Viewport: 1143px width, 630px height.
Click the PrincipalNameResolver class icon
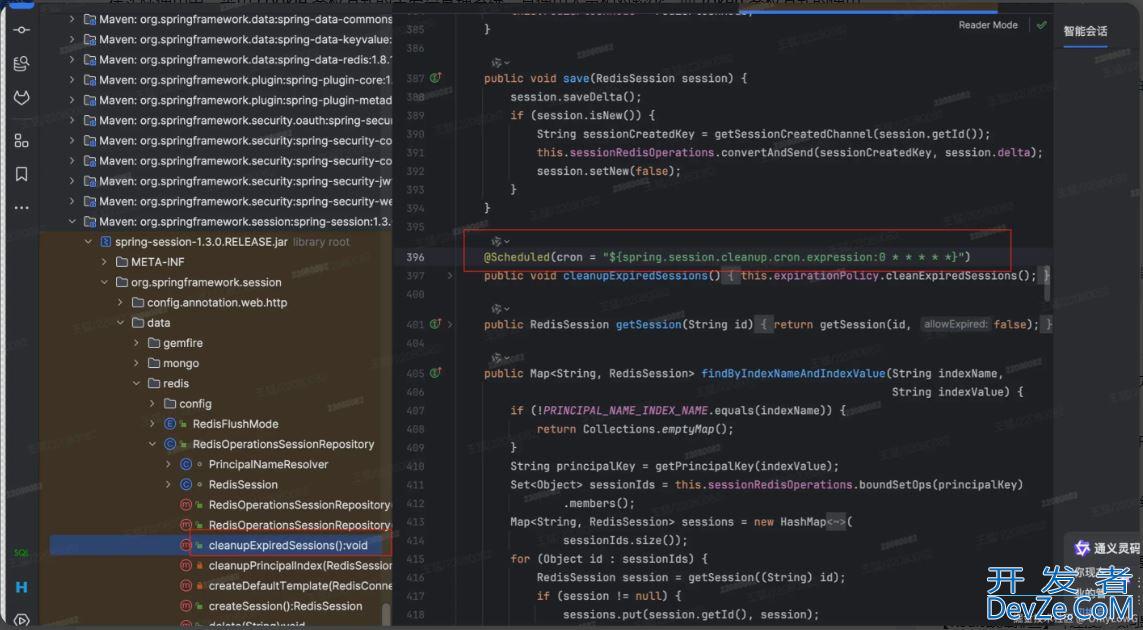[x=185, y=464]
